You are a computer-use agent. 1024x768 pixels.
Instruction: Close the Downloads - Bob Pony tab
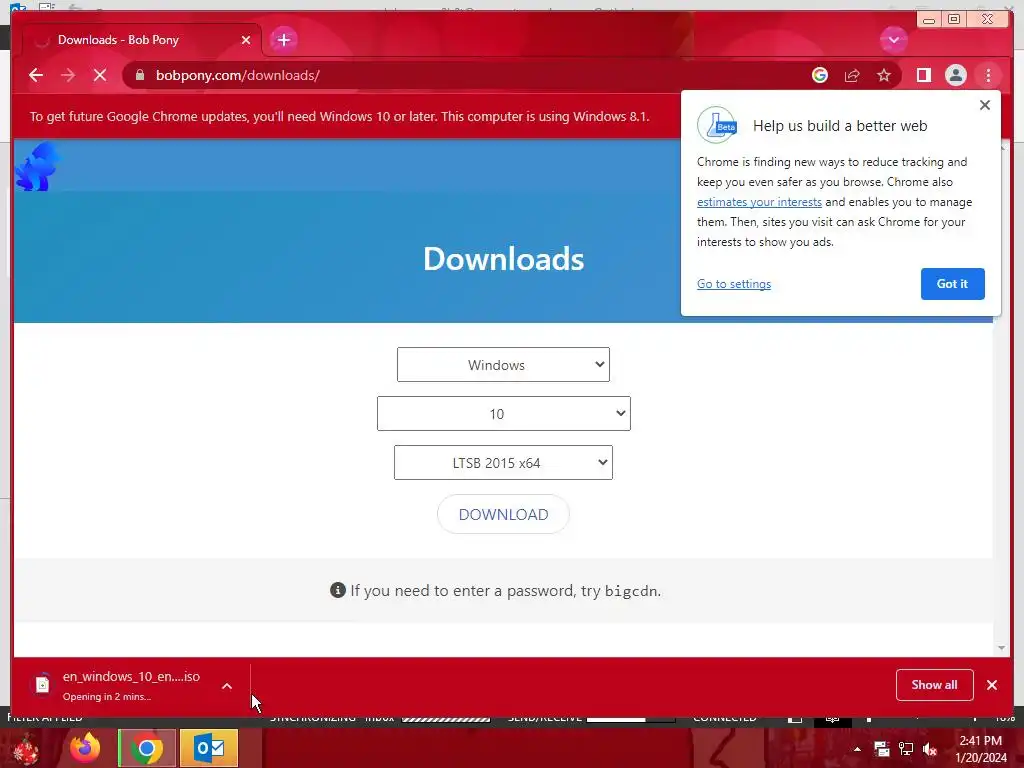click(x=246, y=40)
